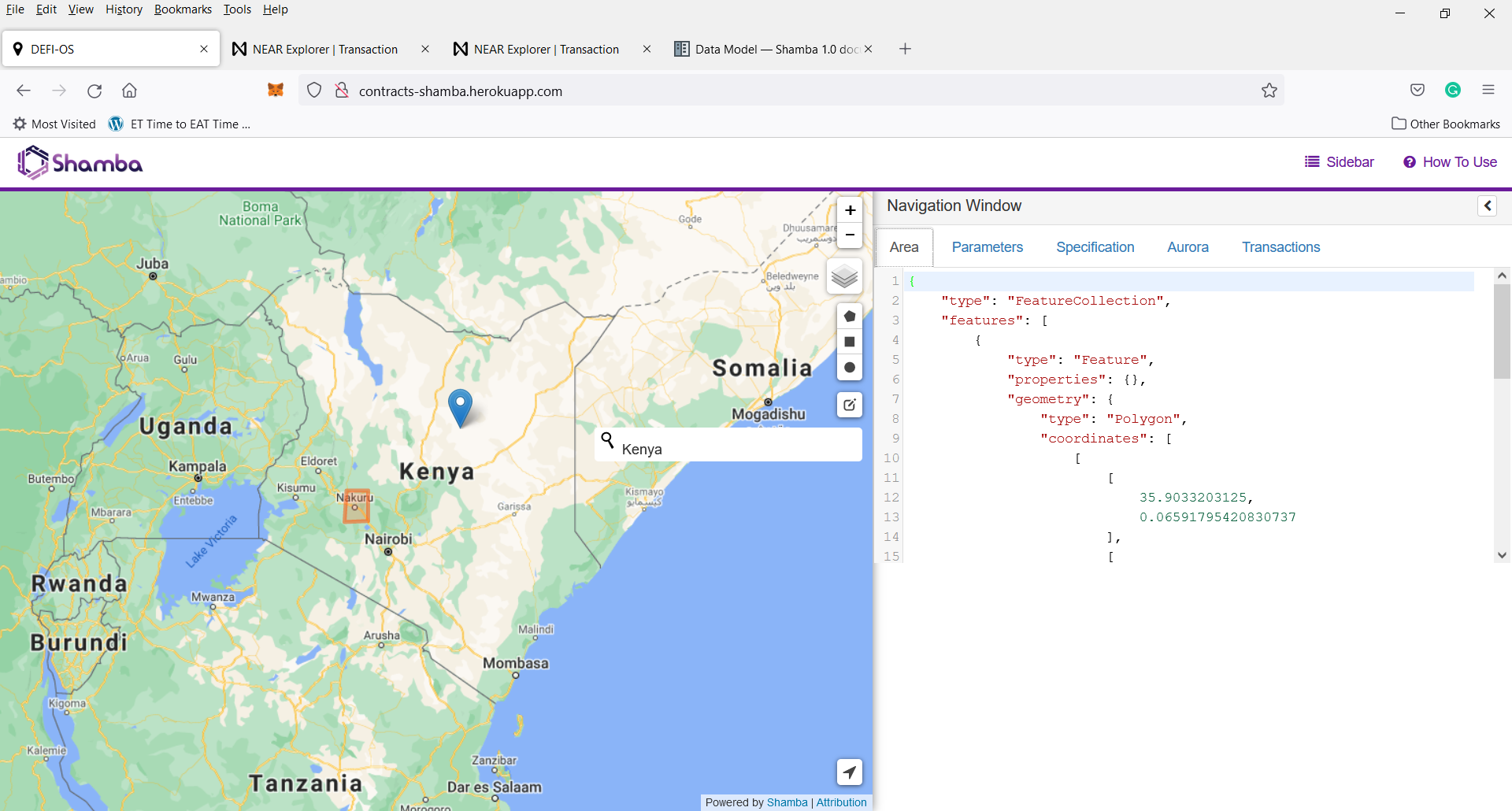
Task: Click the edit layers tool
Action: click(850, 405)
